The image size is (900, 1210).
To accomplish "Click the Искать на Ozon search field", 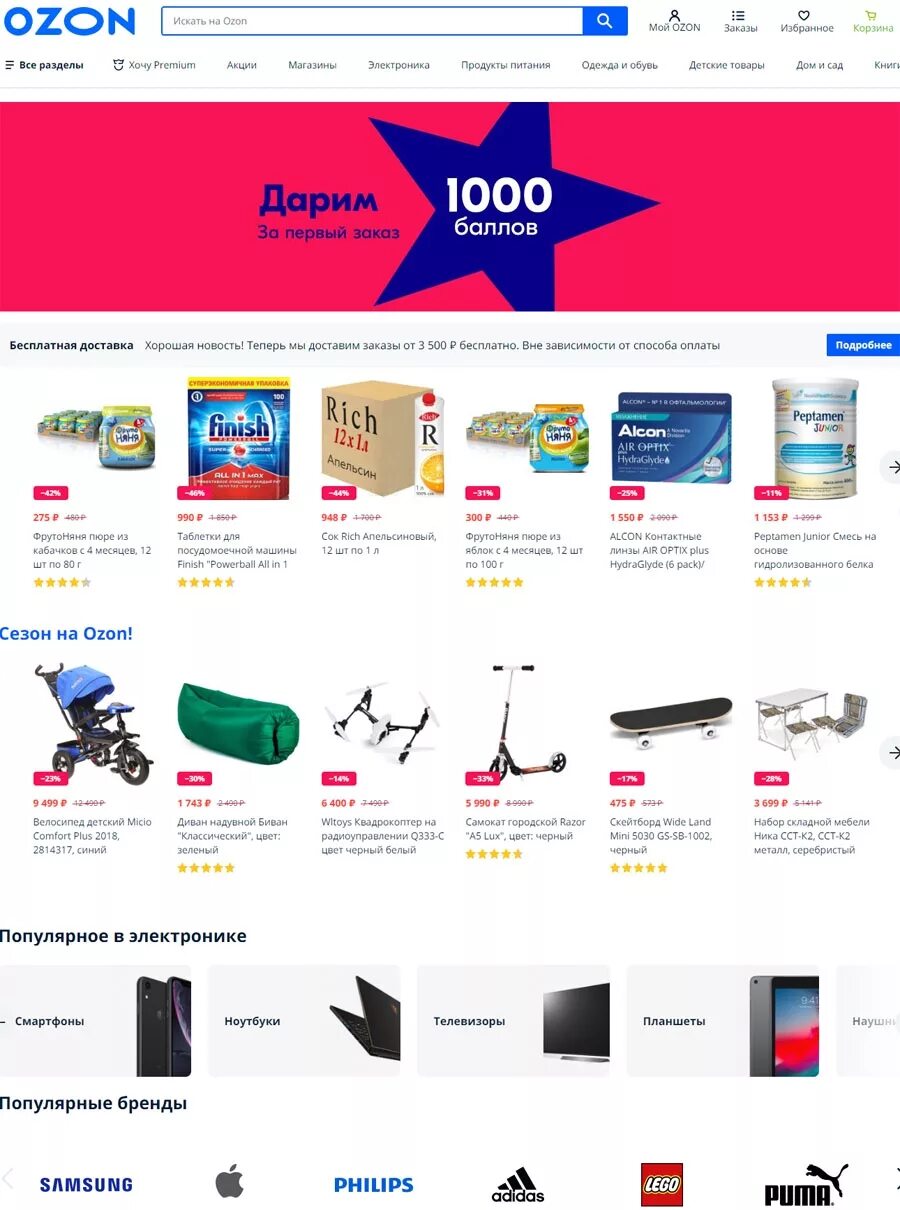I will pyautogui.click(x=372, y=21).
